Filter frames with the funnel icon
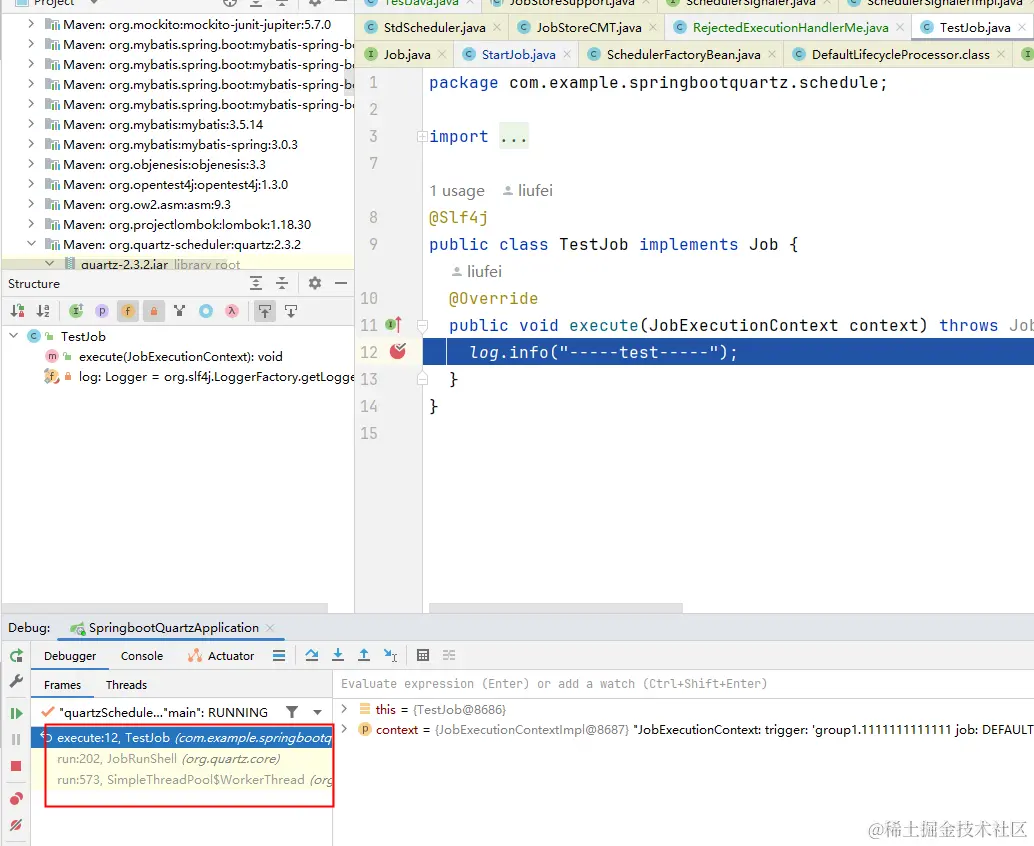 point(291,711)
